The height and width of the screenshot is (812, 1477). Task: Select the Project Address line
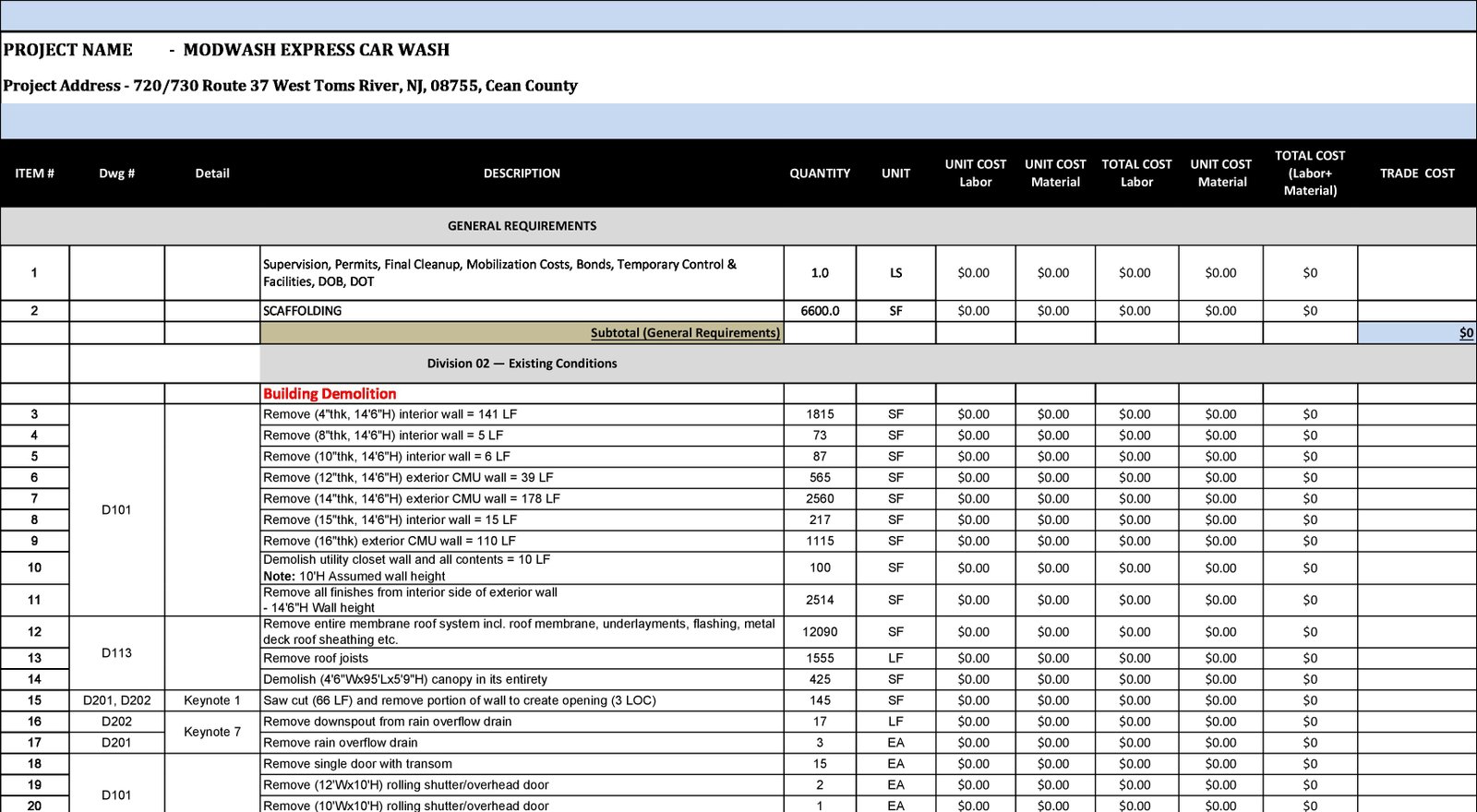pyautogui.click(x=290, y=86)
